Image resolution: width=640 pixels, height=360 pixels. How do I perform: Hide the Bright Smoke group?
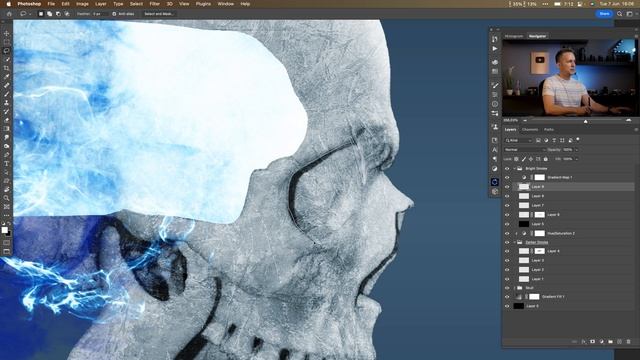click(507, 168)
